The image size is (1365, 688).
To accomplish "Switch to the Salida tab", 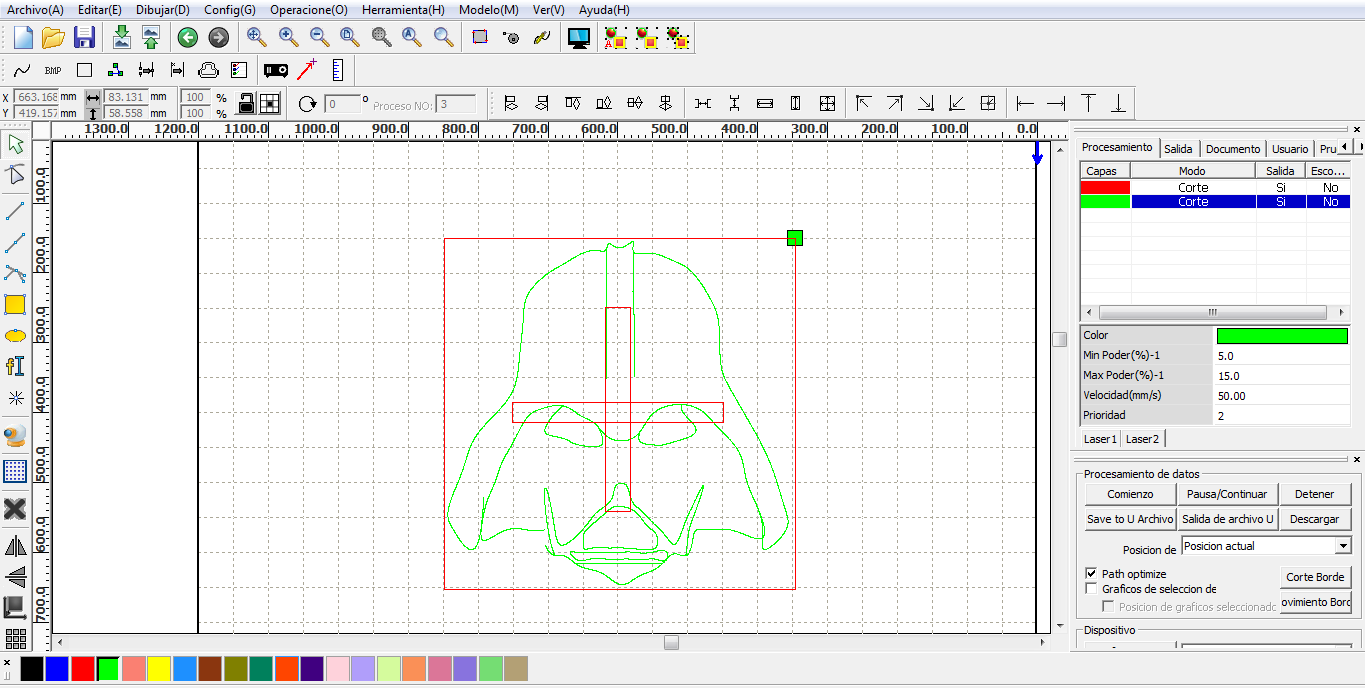I will [1178, 148].
